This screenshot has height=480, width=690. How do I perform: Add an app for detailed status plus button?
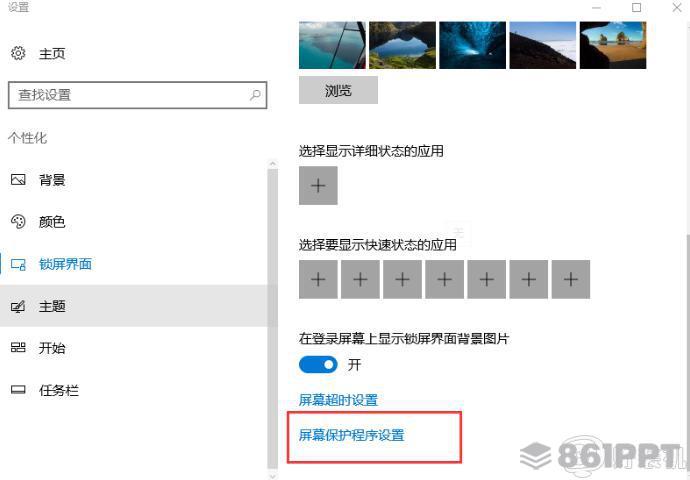pos(318,186)
